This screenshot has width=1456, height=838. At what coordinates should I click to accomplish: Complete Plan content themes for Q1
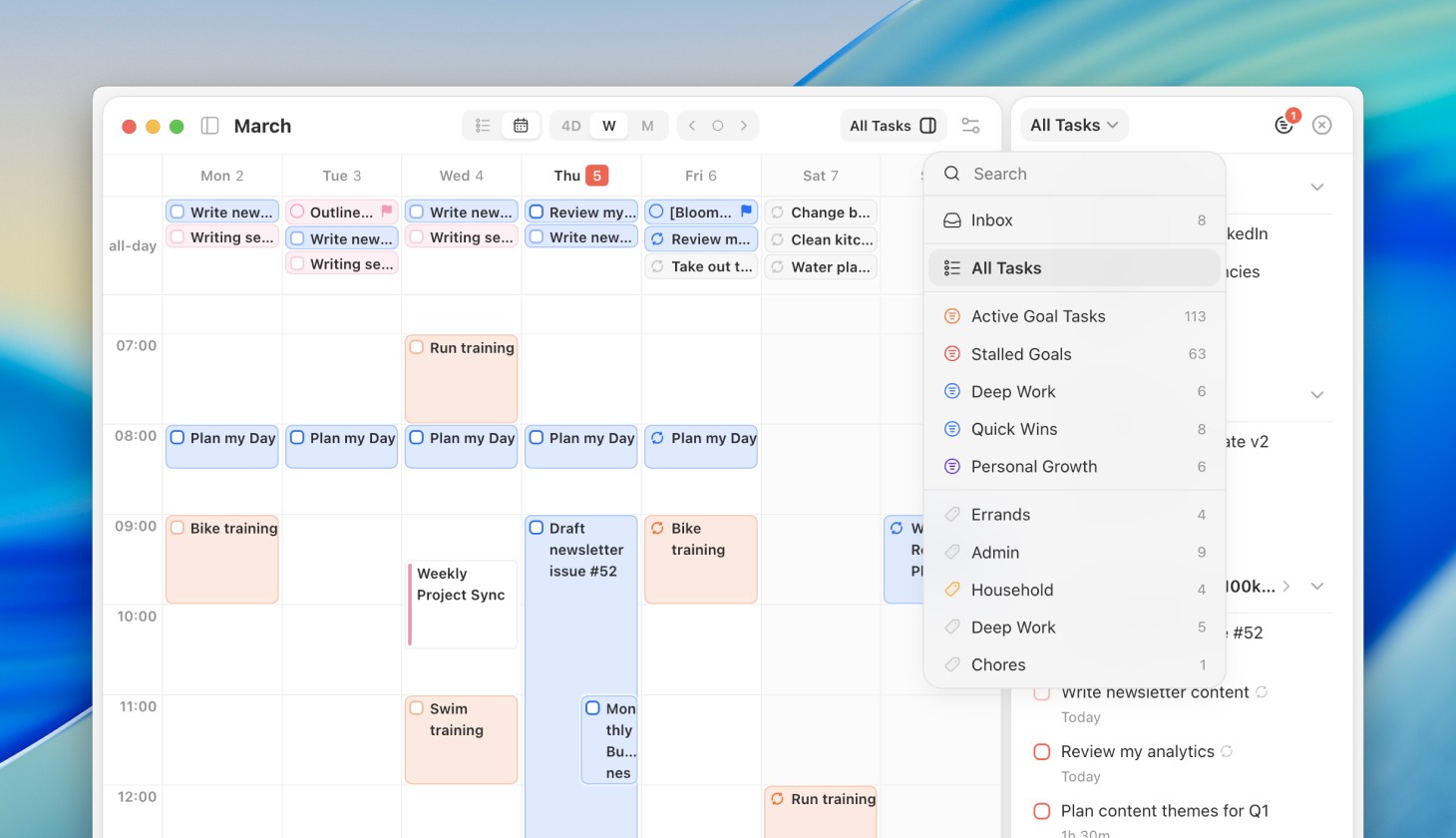[x=1042, y=811]
